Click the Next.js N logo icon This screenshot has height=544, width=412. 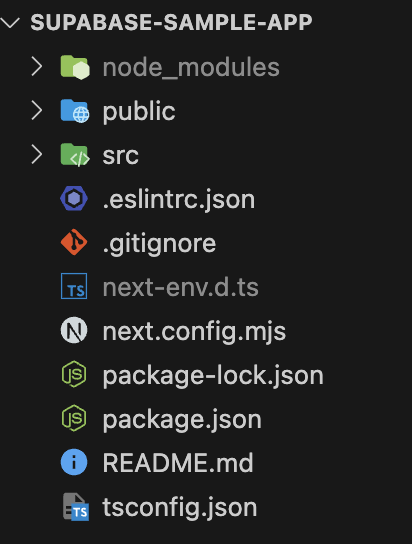(x=74, y=330)
